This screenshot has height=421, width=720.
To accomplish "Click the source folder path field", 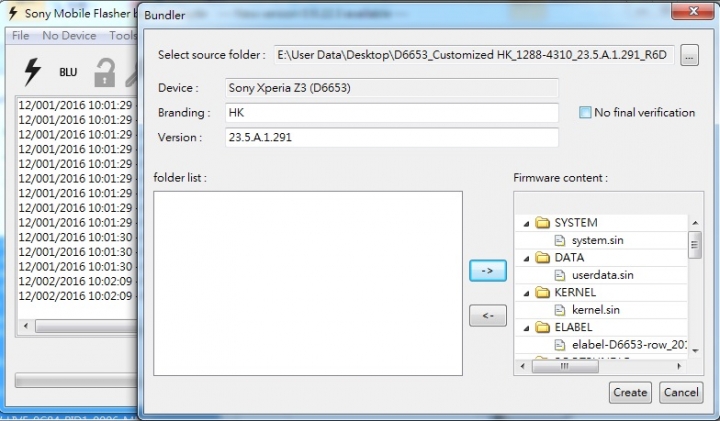I will [x=474, y=55].
